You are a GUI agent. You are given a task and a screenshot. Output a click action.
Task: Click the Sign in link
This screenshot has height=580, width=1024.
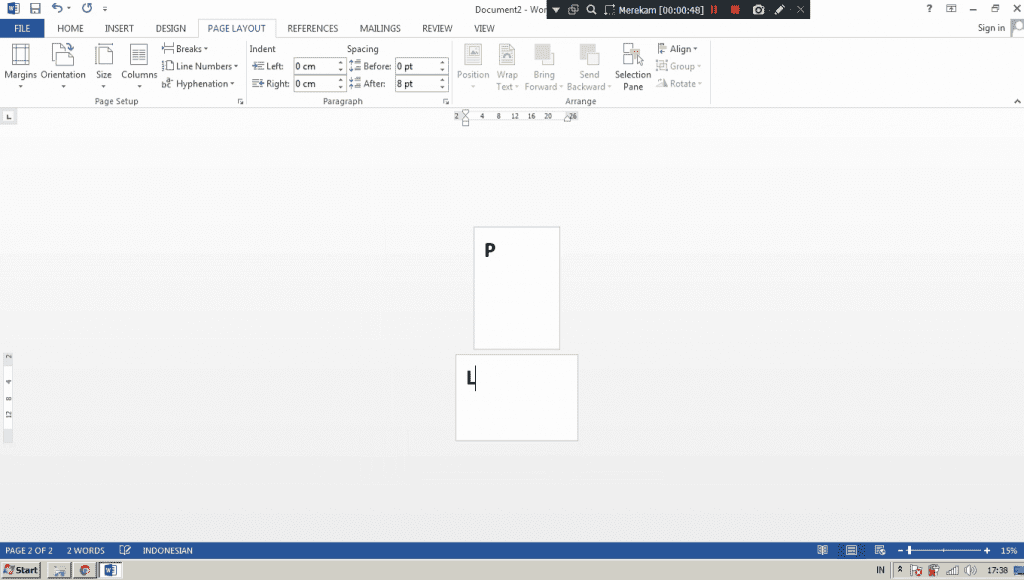click(x=991, y=28)
